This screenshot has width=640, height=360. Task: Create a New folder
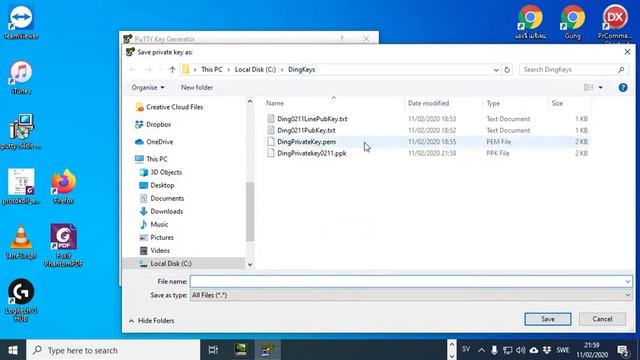pos(197,87)
